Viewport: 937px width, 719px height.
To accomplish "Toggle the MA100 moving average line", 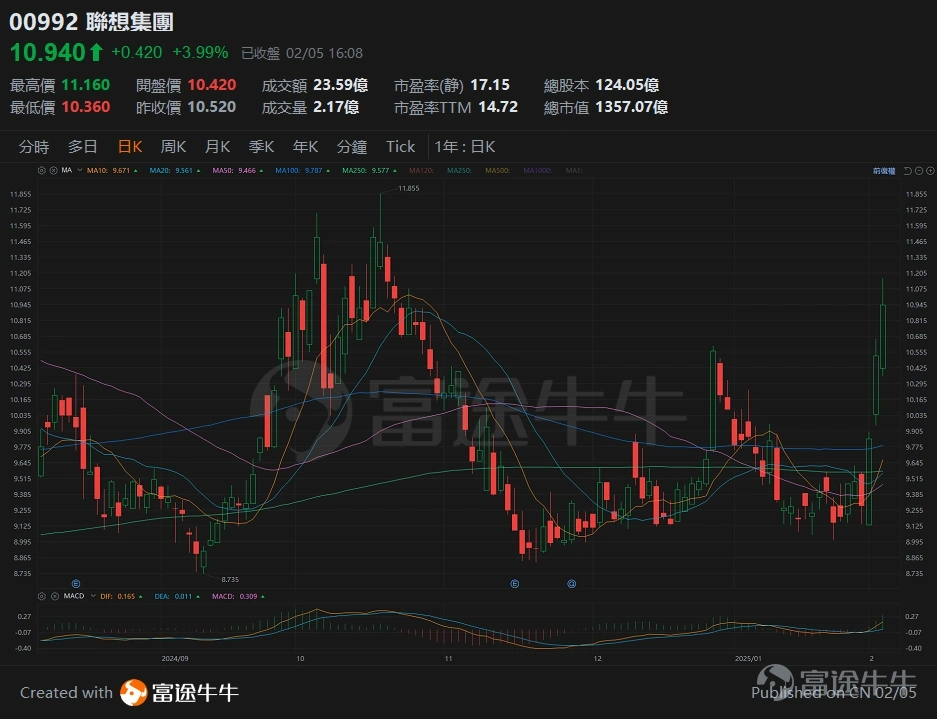I will tap(302, 170).
